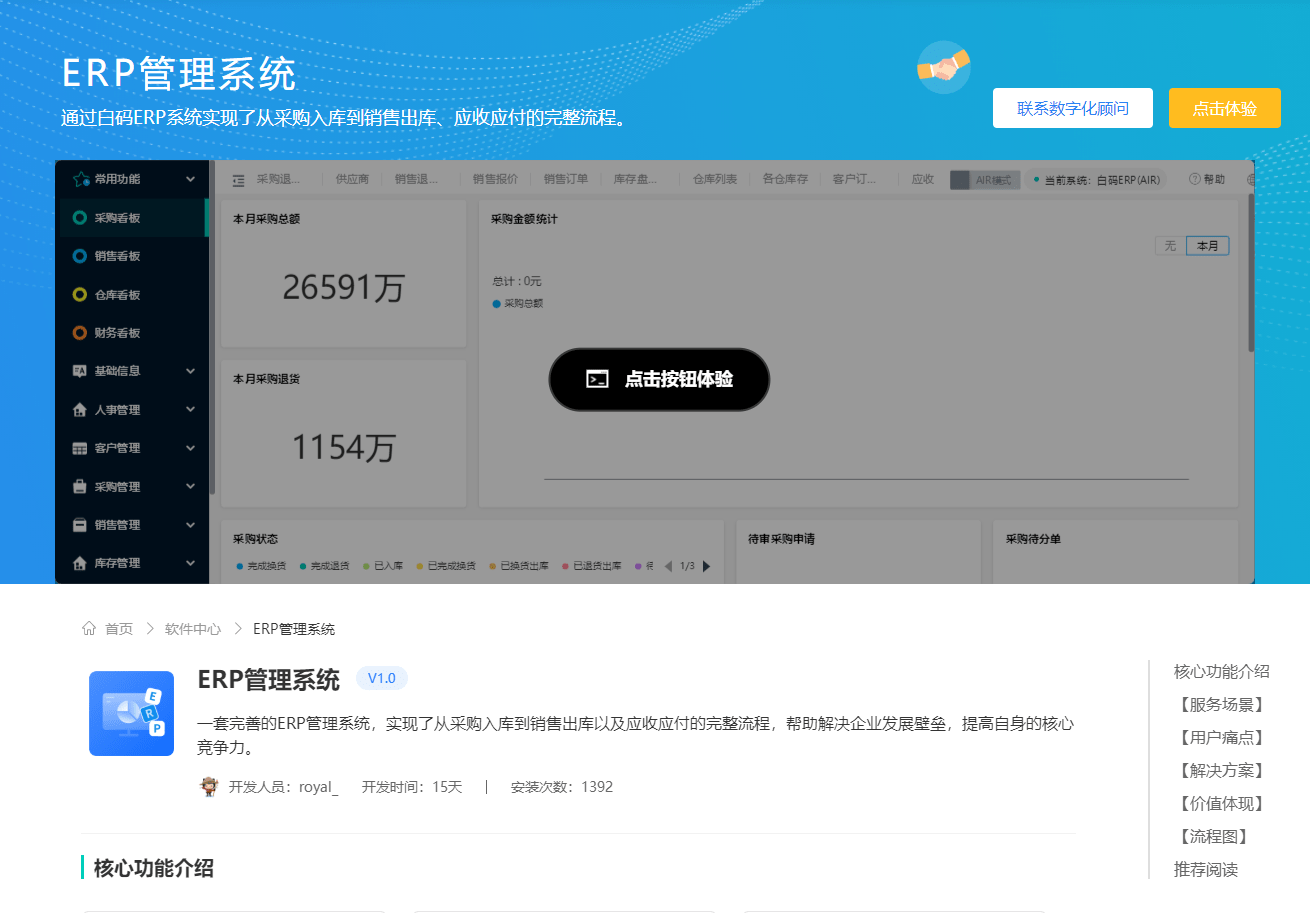The width and height of the screenshot is (1310, 913).
Task: Click the table icon next to 客户管理
Action: 80,448
